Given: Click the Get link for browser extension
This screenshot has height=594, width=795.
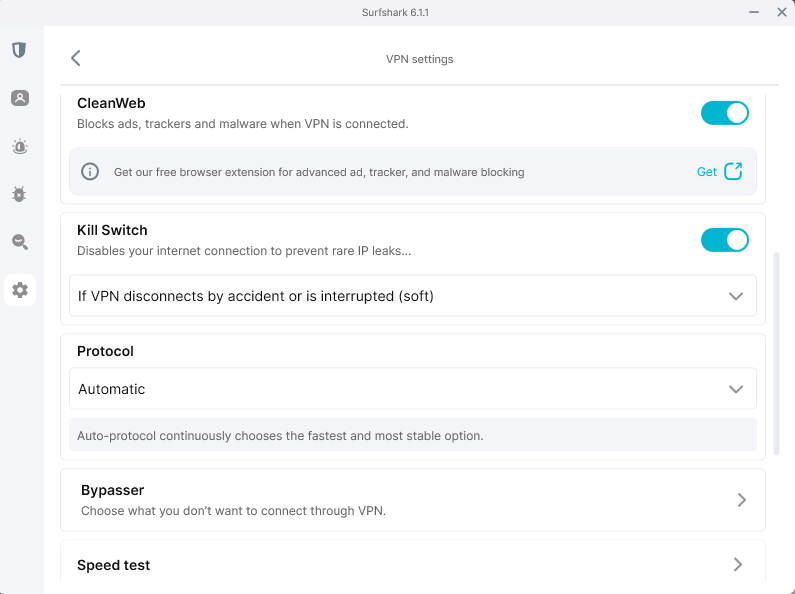Looking at the screenshot, I should 706,172.
